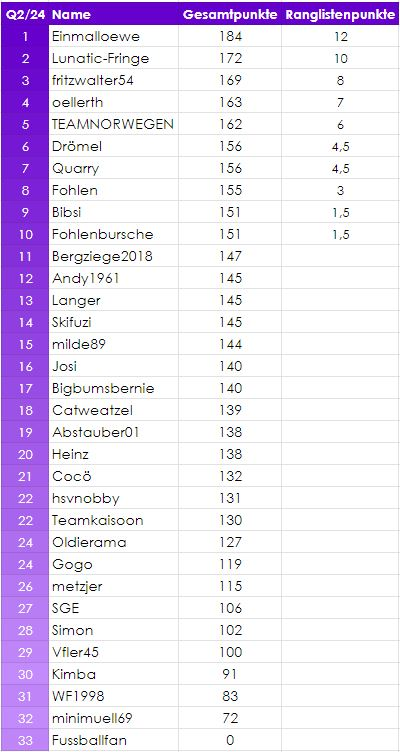The height and width of the screenshot is (752, 400).
Task: Click the Lunatic-Fringe name cell
Action: [114, 59]
